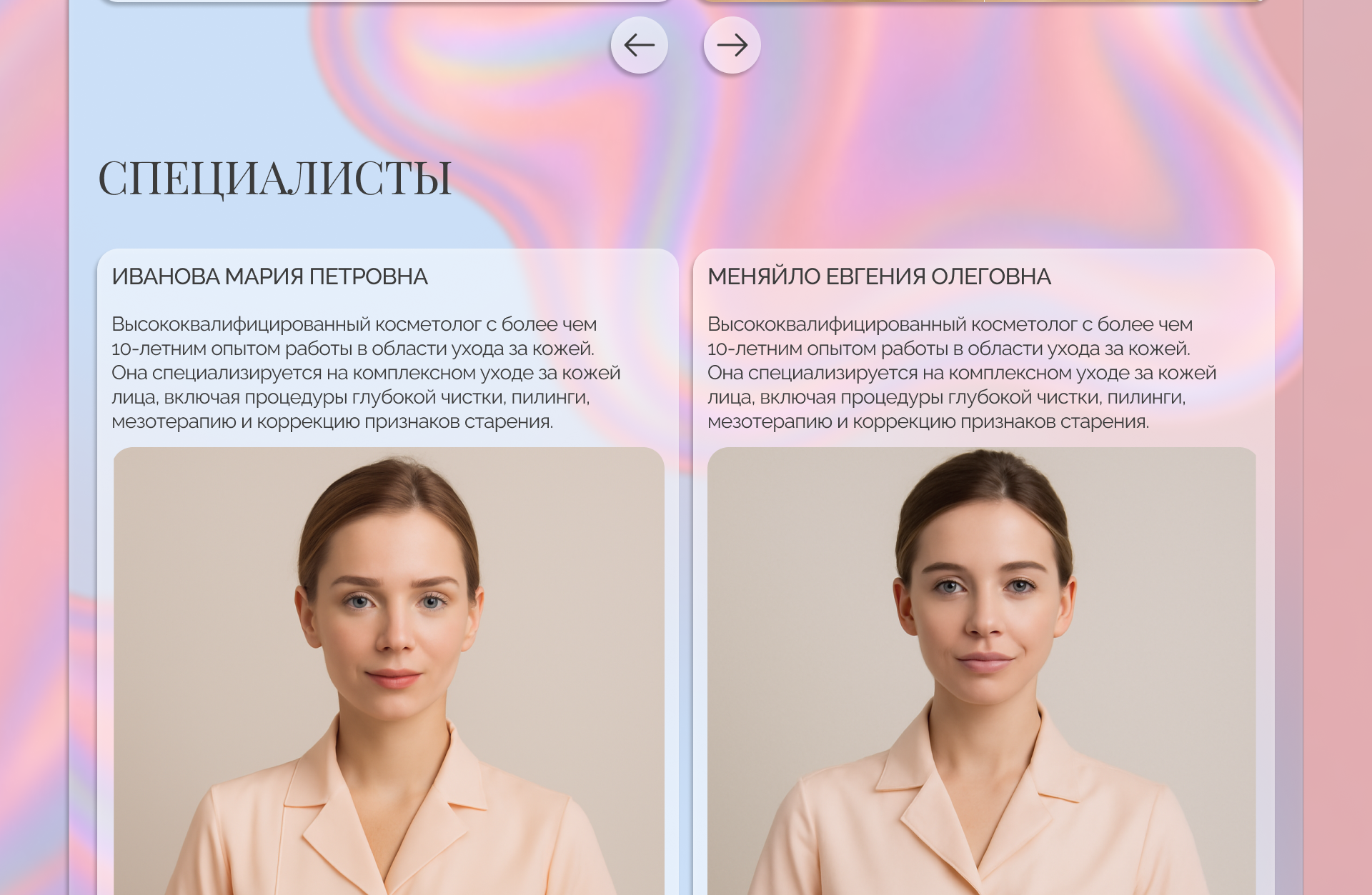The height and width of the screenshot is (895, 1372).
Task: Click Иванова's description line starting 'Высококвалифицированный'
Action: [354, 324]
